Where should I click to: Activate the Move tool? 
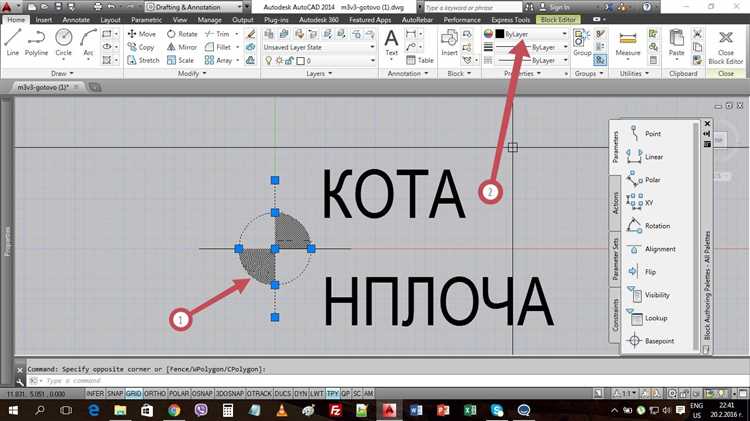[x=142, y=34]
